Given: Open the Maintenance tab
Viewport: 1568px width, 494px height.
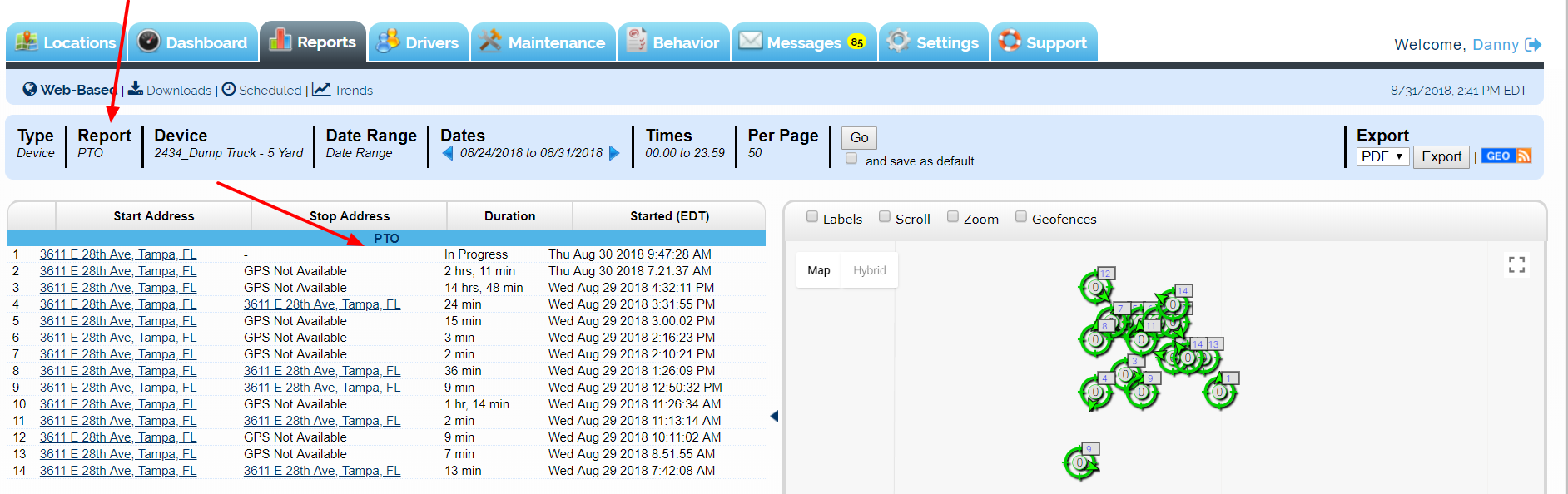Looking at the screenshot, I should click(543, 42).
